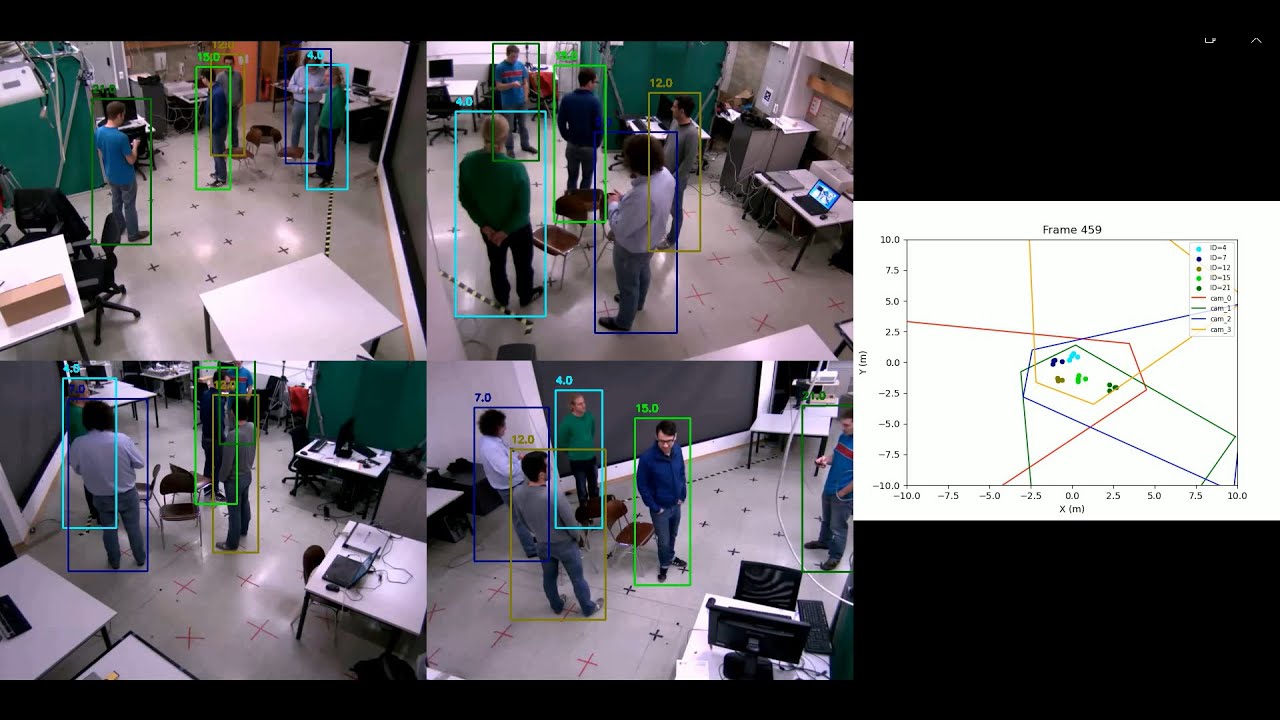Viewport: 1280px width, 720px height.
Task: Select the ID=12 legend entry
Action: coord(1213,268)
